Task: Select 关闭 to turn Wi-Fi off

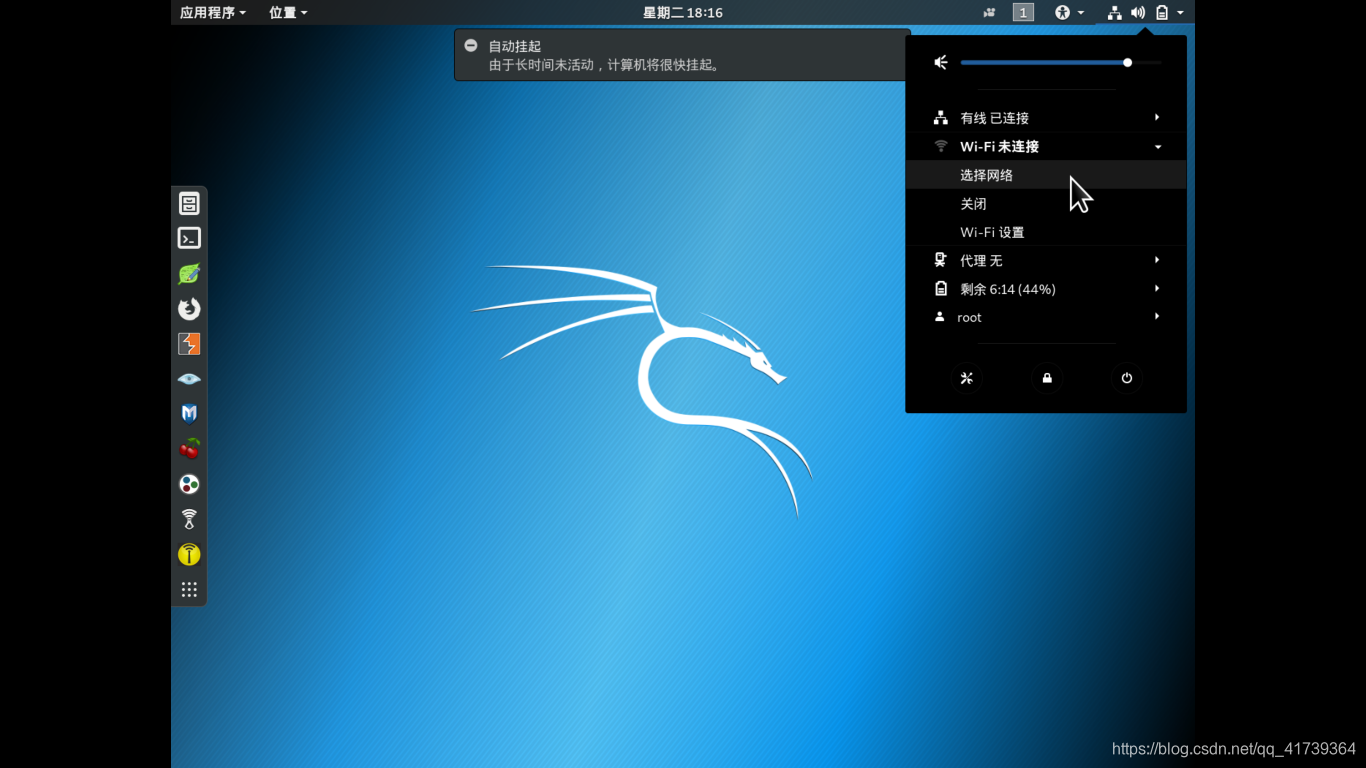Action: click(1046, 203)
